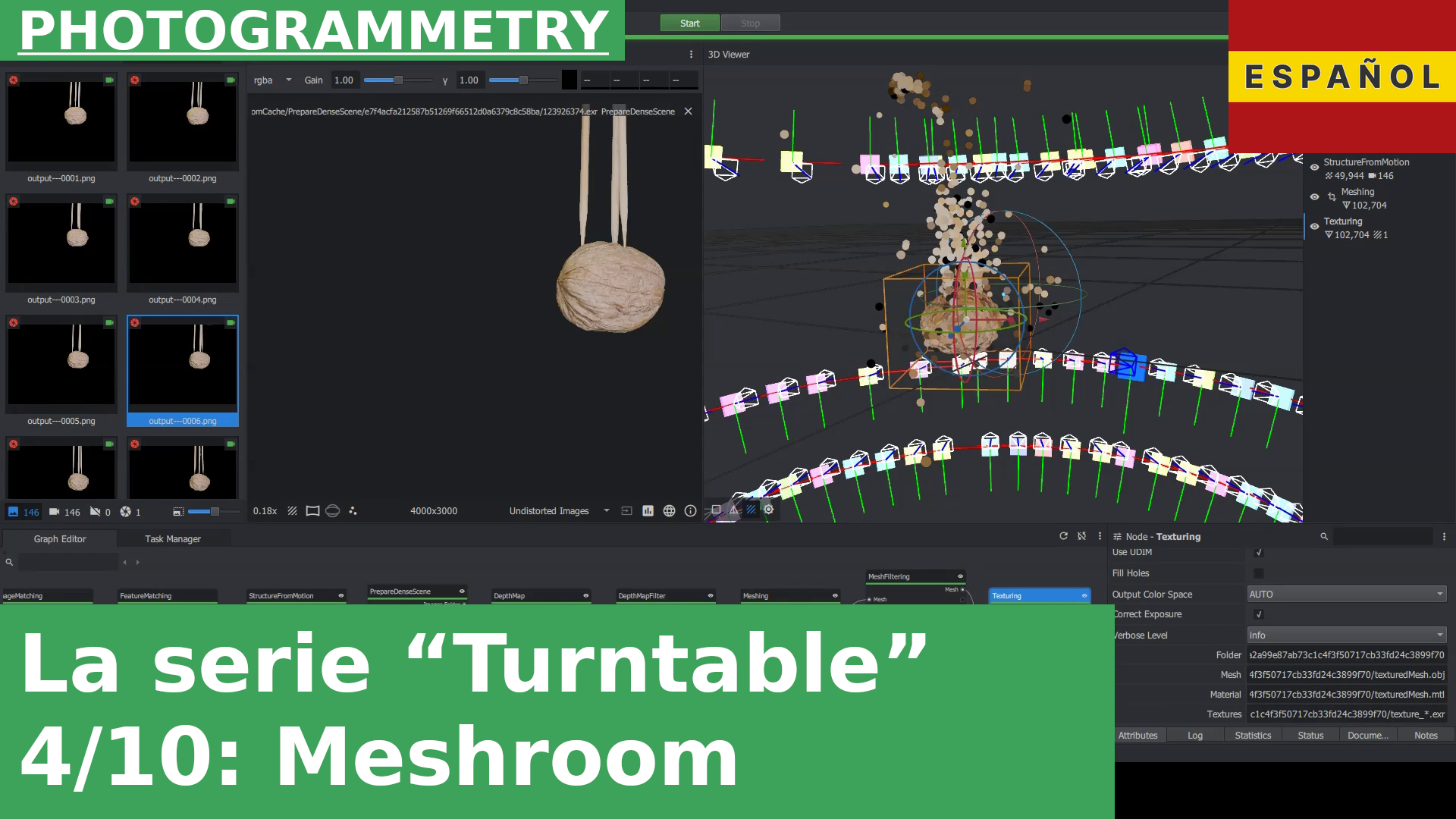Open the Status tab
The height and width of the screenshot is (819, 1456).
point(1310,736)
